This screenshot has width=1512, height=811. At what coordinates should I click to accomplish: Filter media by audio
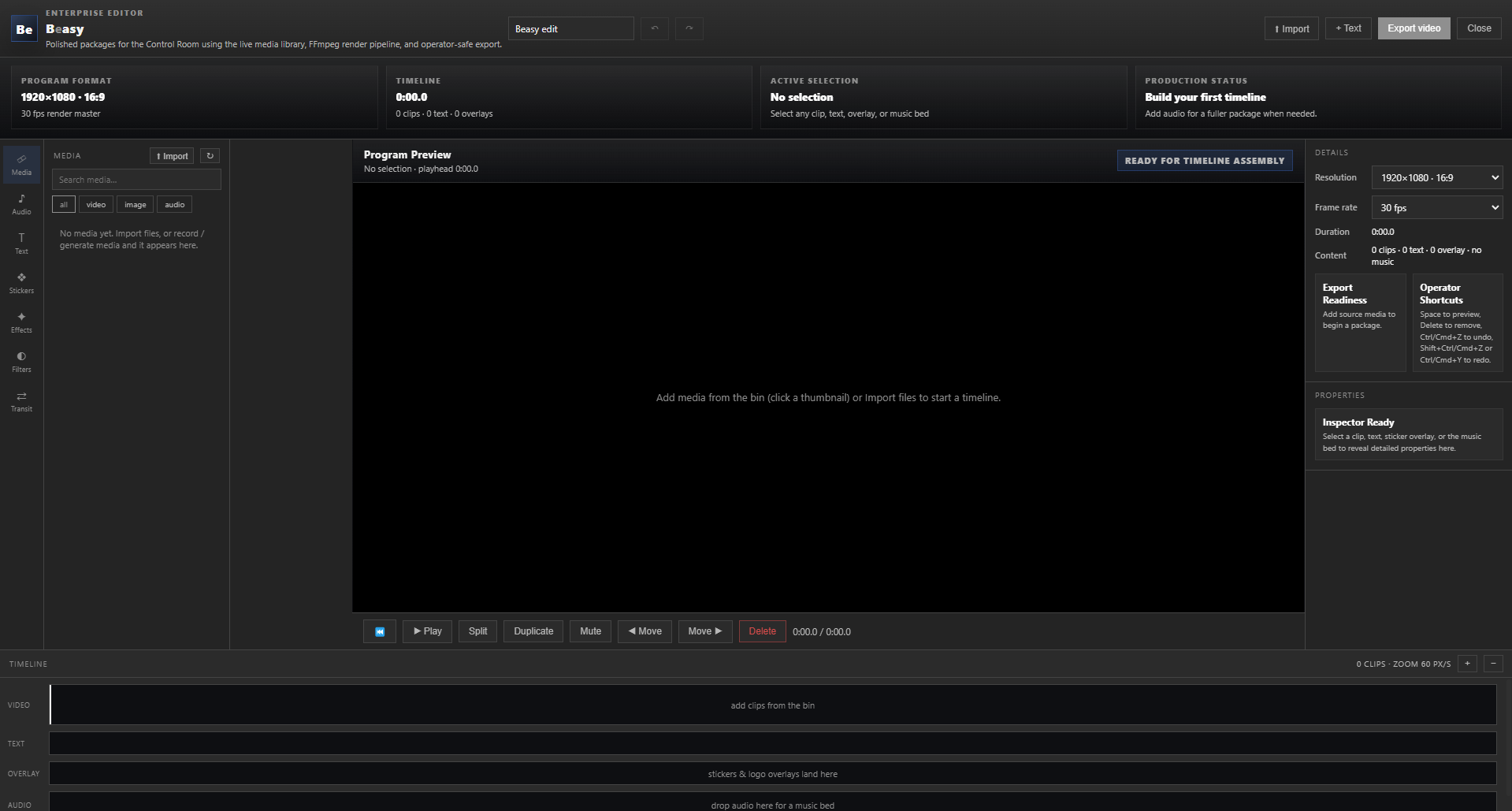tap(174, 204)
